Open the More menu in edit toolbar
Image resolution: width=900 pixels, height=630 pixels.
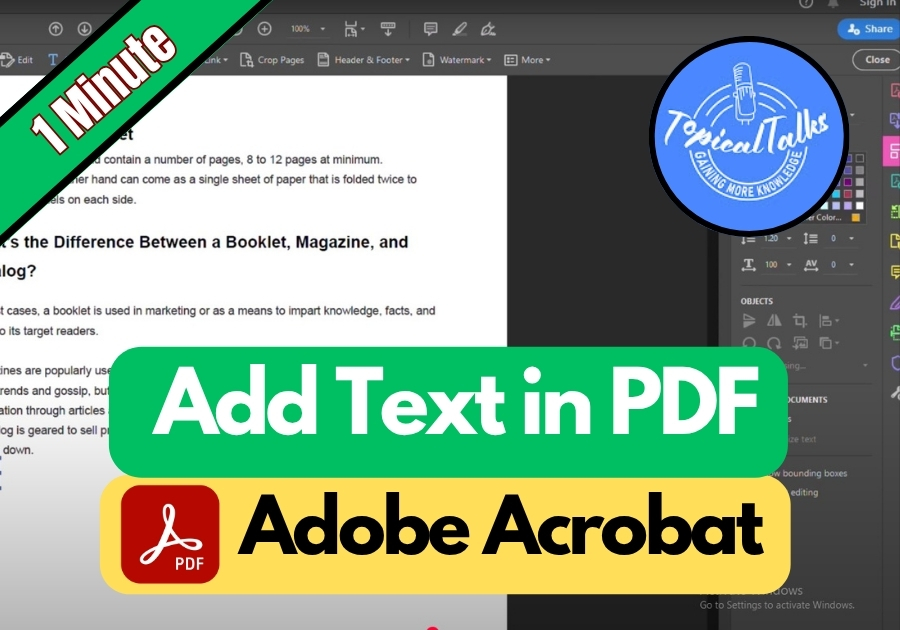point(527,60)
